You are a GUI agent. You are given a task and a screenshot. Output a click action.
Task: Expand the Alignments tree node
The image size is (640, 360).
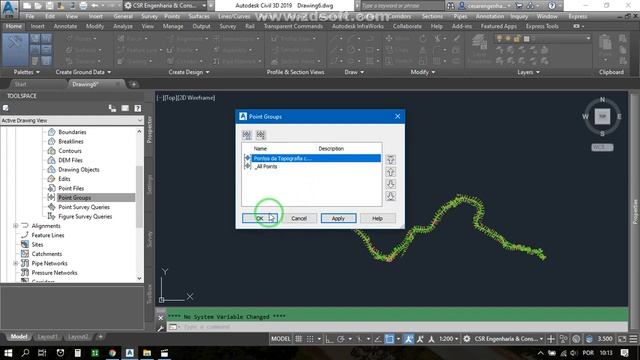point(16,226)
